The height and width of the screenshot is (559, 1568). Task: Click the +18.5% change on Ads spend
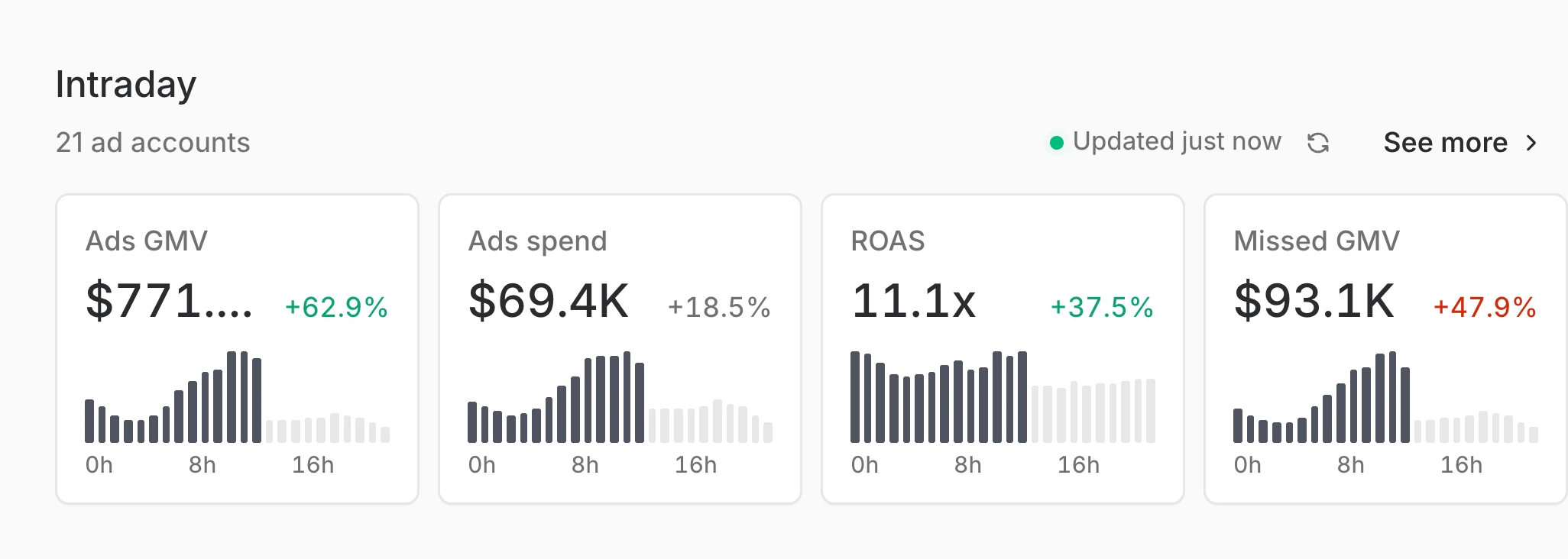(719, 307)
